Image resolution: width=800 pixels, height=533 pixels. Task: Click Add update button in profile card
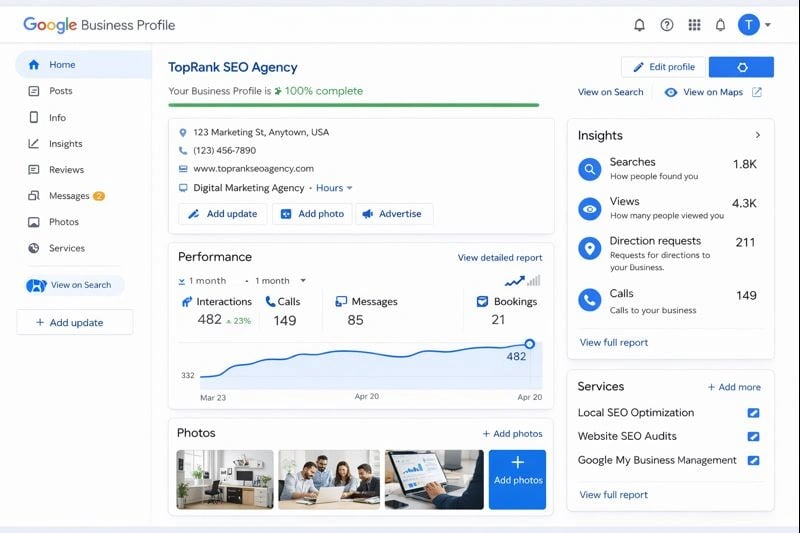pos(222,214)
